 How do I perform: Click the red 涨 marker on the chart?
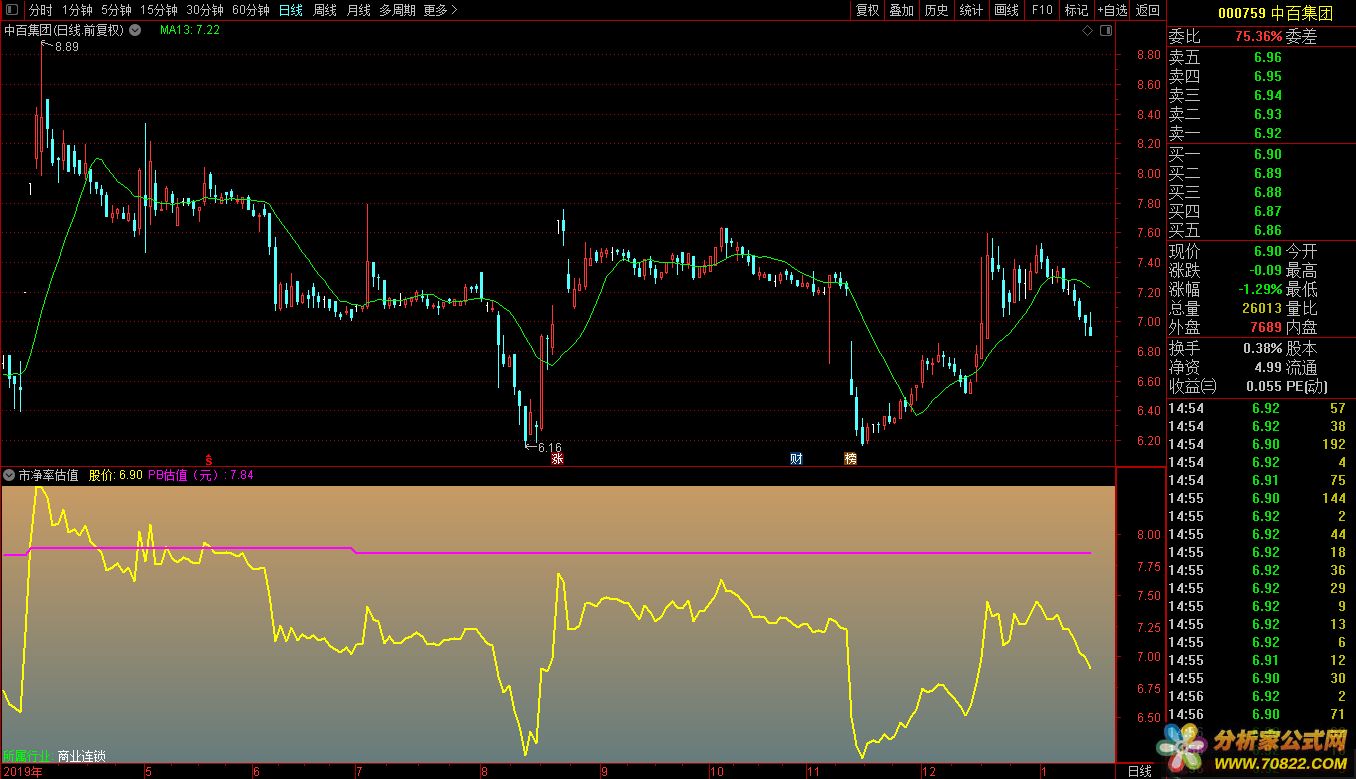[557, 459]
